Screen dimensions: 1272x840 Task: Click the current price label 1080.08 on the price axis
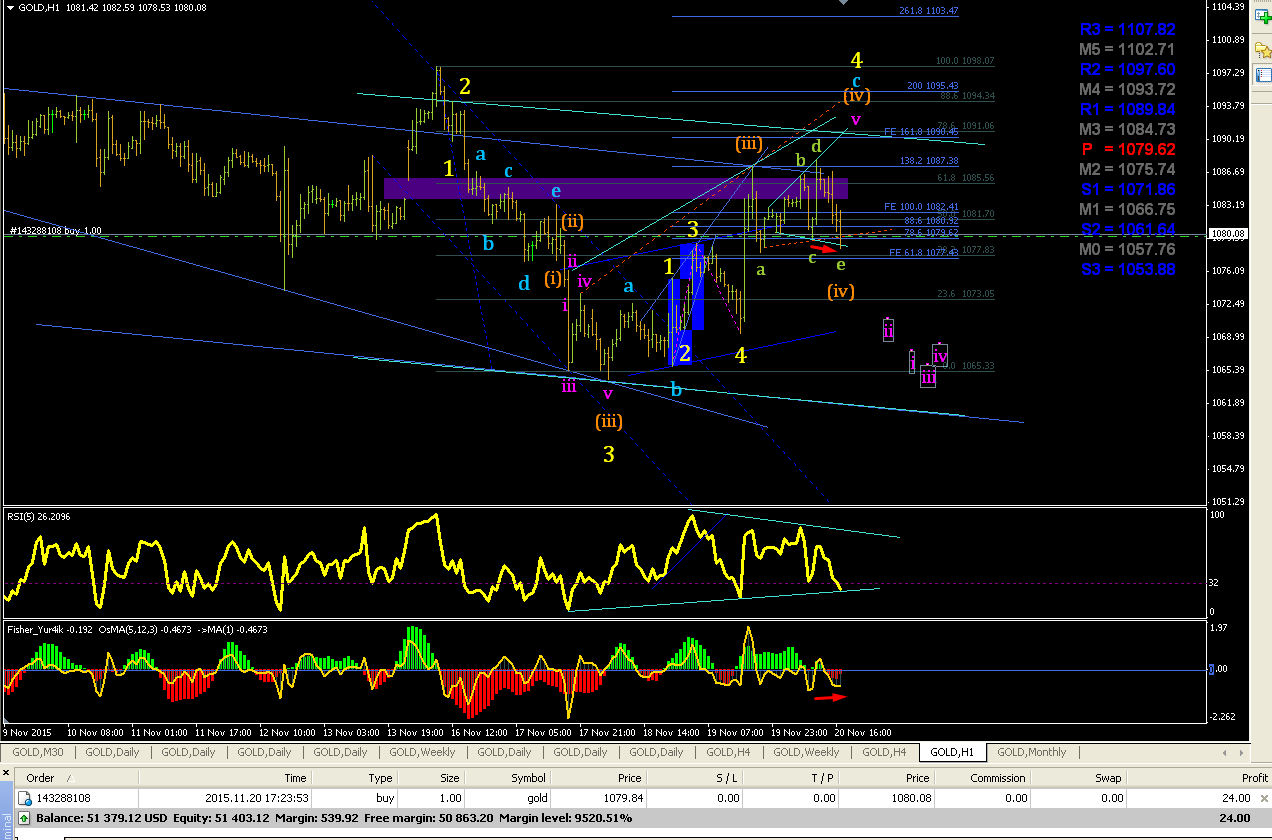pos(1226,233)
